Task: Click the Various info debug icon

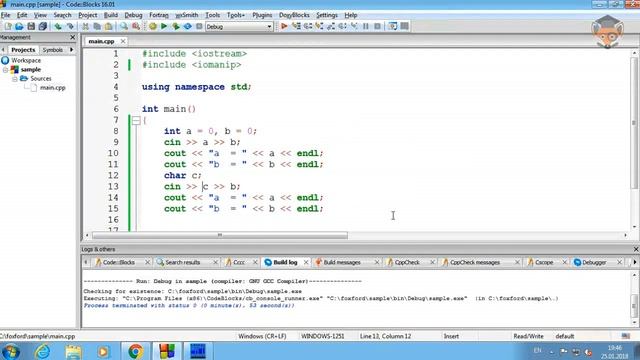Action: click(404, 27)
